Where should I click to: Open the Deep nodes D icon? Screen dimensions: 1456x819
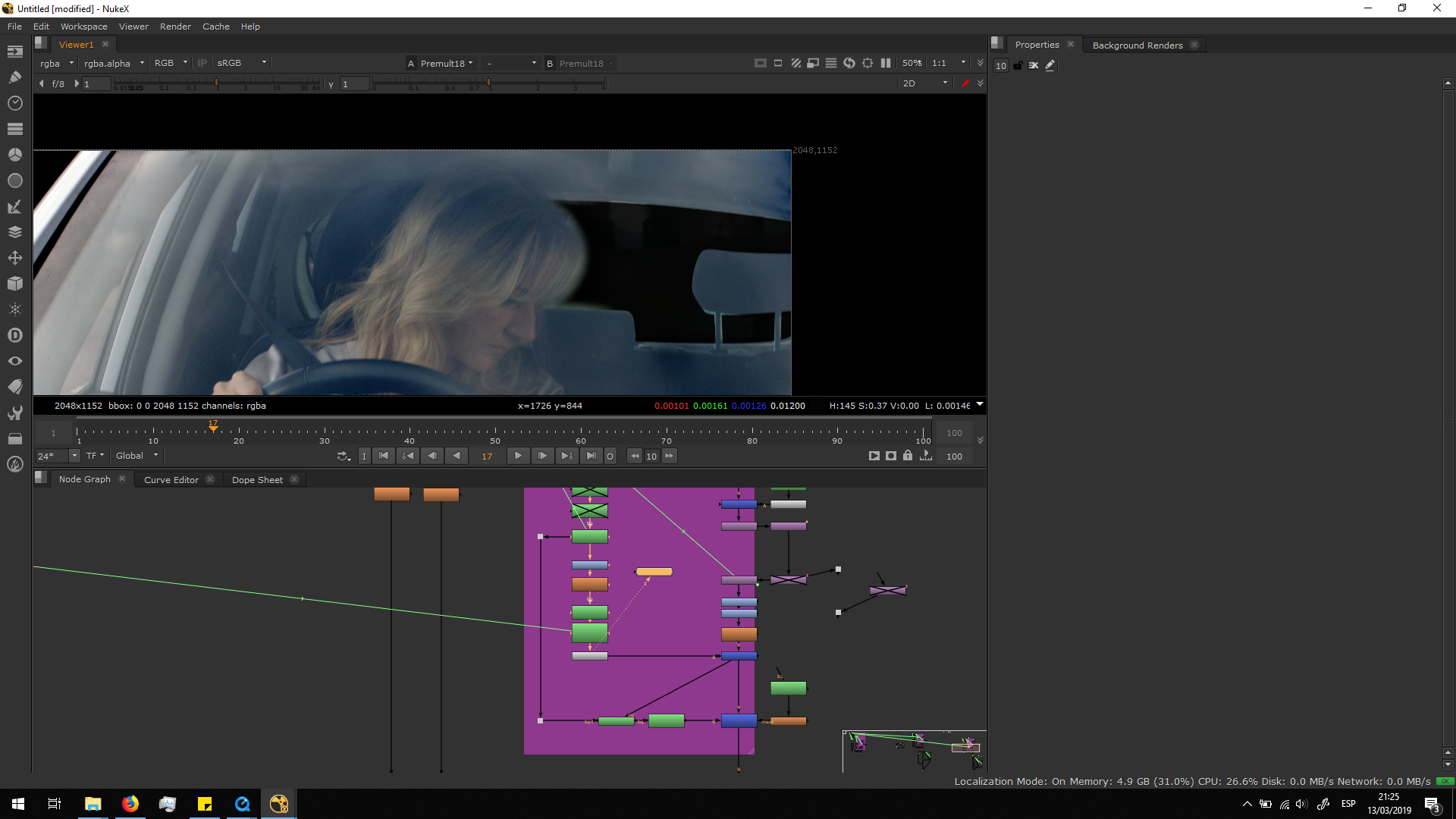coord(14,335)
